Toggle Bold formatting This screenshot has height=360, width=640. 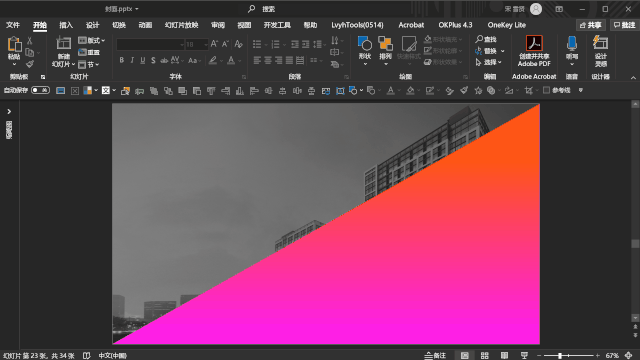122,60
